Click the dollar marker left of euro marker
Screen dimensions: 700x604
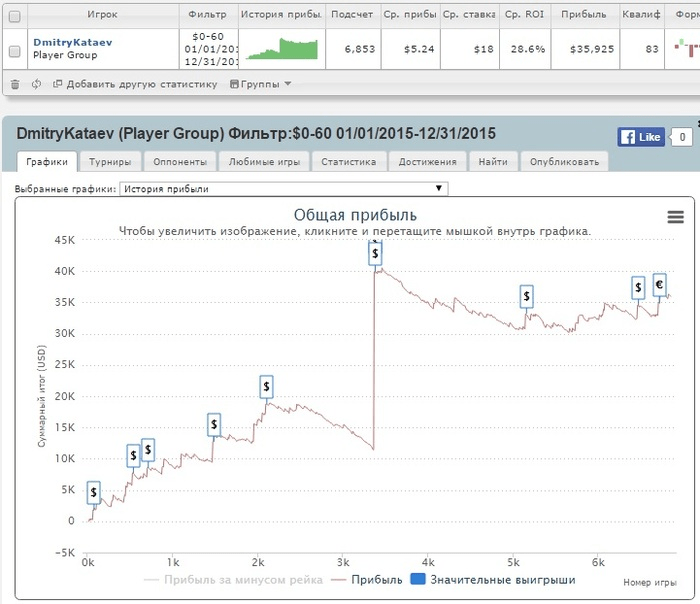[x=638, y=287]
